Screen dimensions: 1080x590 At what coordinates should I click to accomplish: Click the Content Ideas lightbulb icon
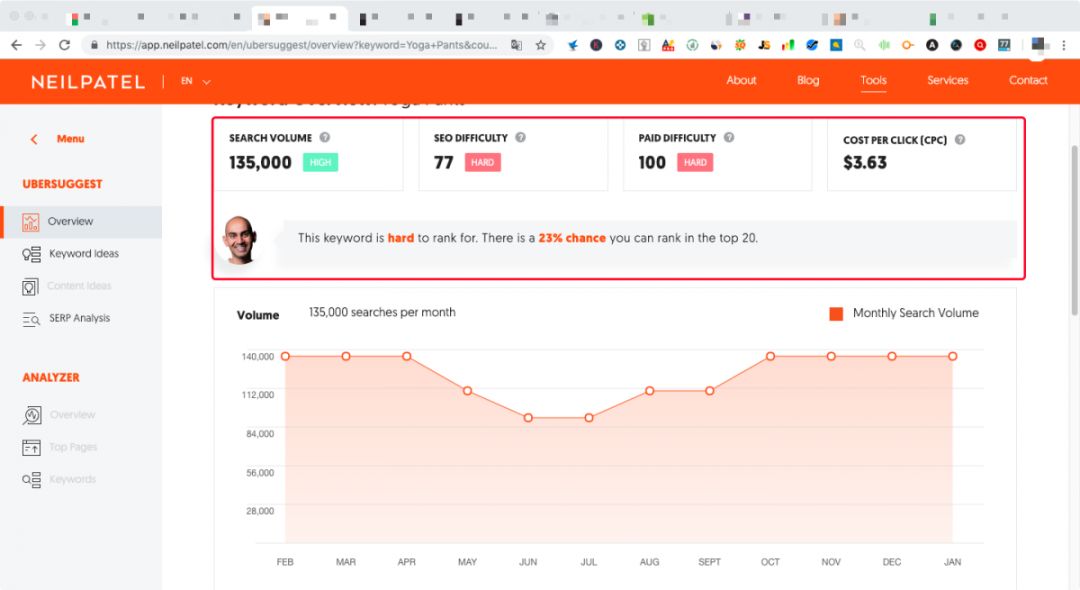coord(30,286)
